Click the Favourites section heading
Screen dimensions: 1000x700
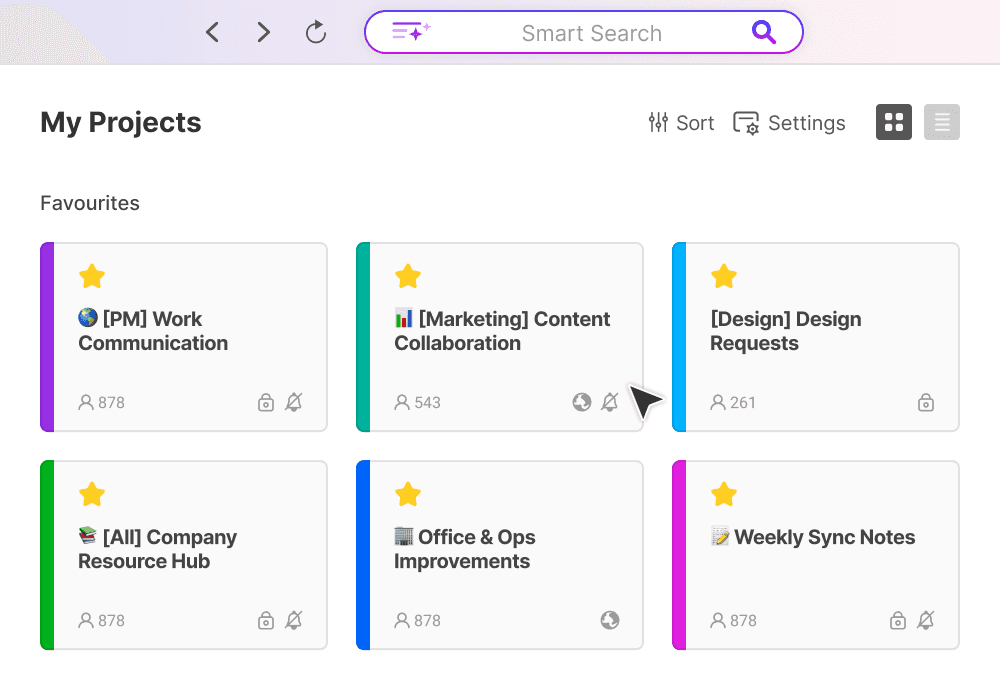(x=90, y=203)
